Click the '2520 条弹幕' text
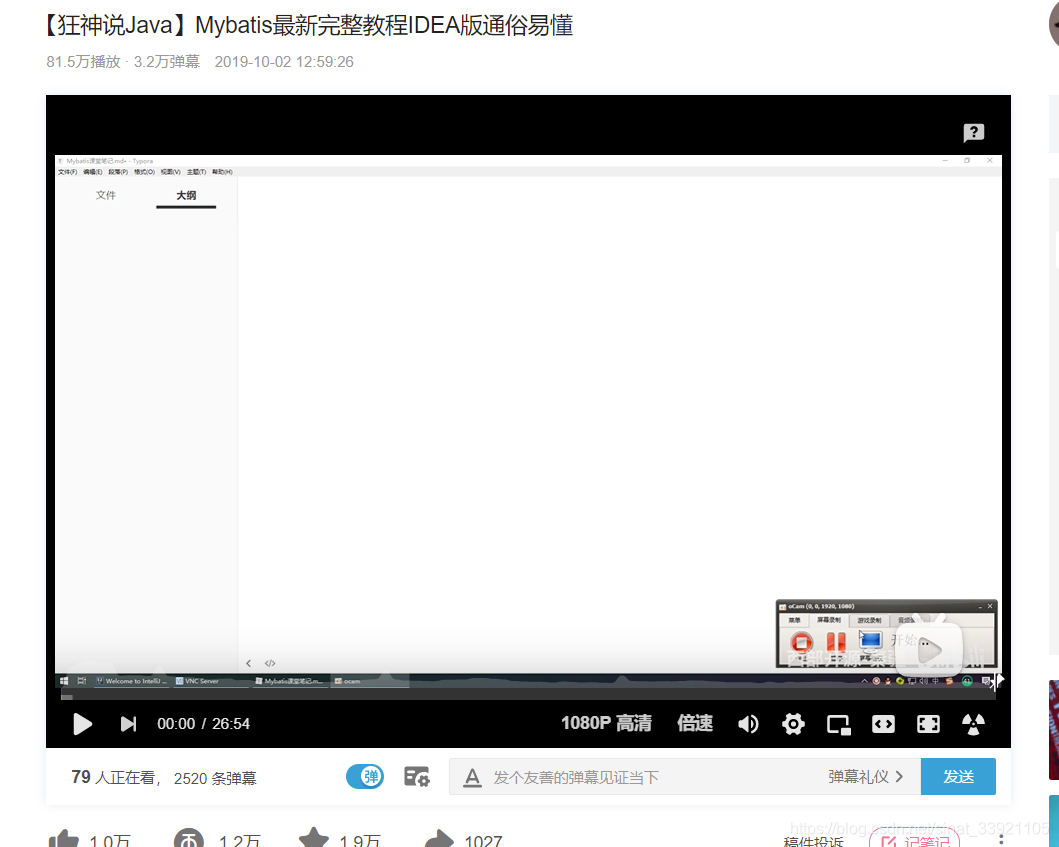Screen dimensions: 1059x847 point(215,779)
